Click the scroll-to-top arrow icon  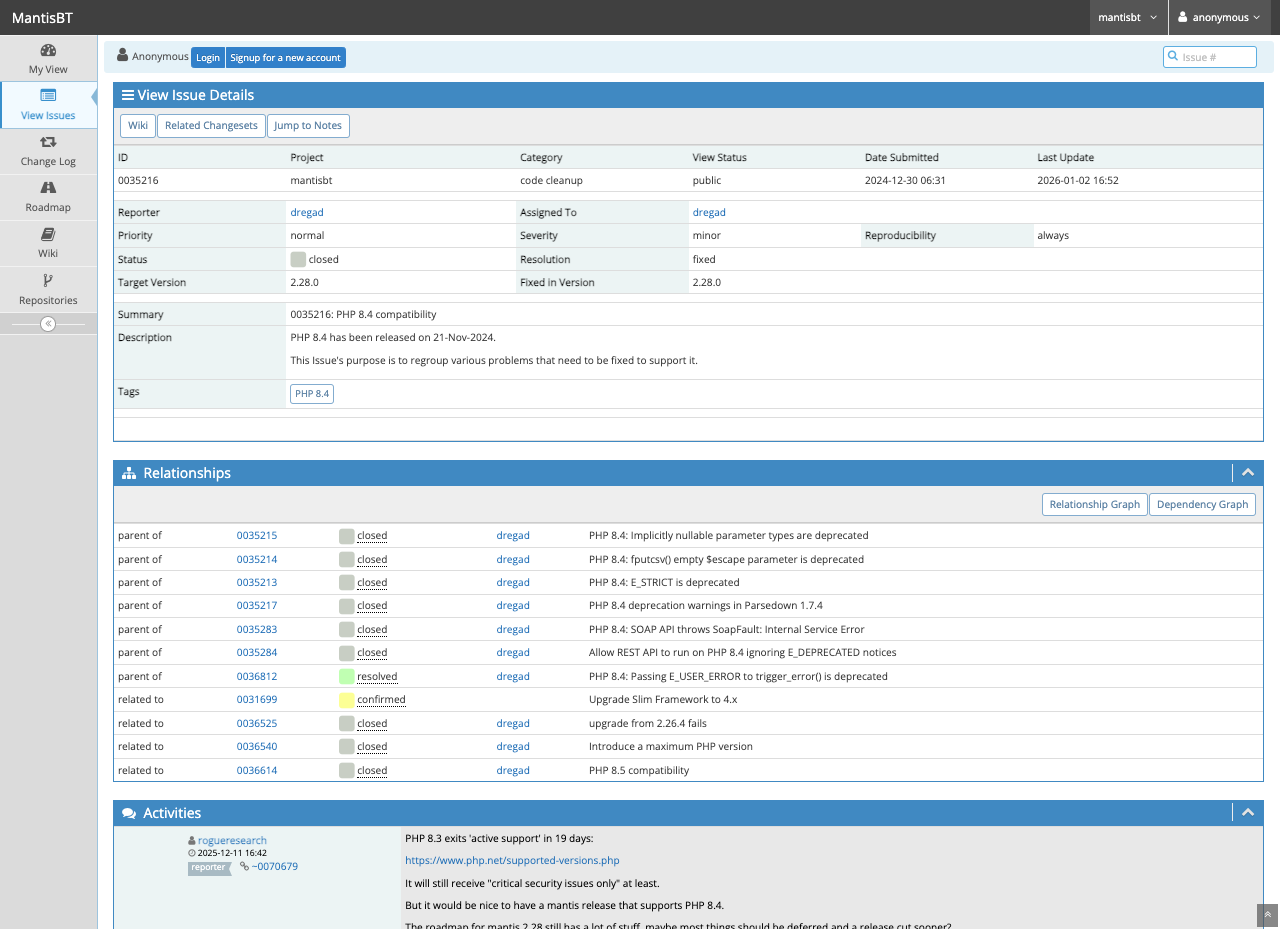(x=1268, y=915)
